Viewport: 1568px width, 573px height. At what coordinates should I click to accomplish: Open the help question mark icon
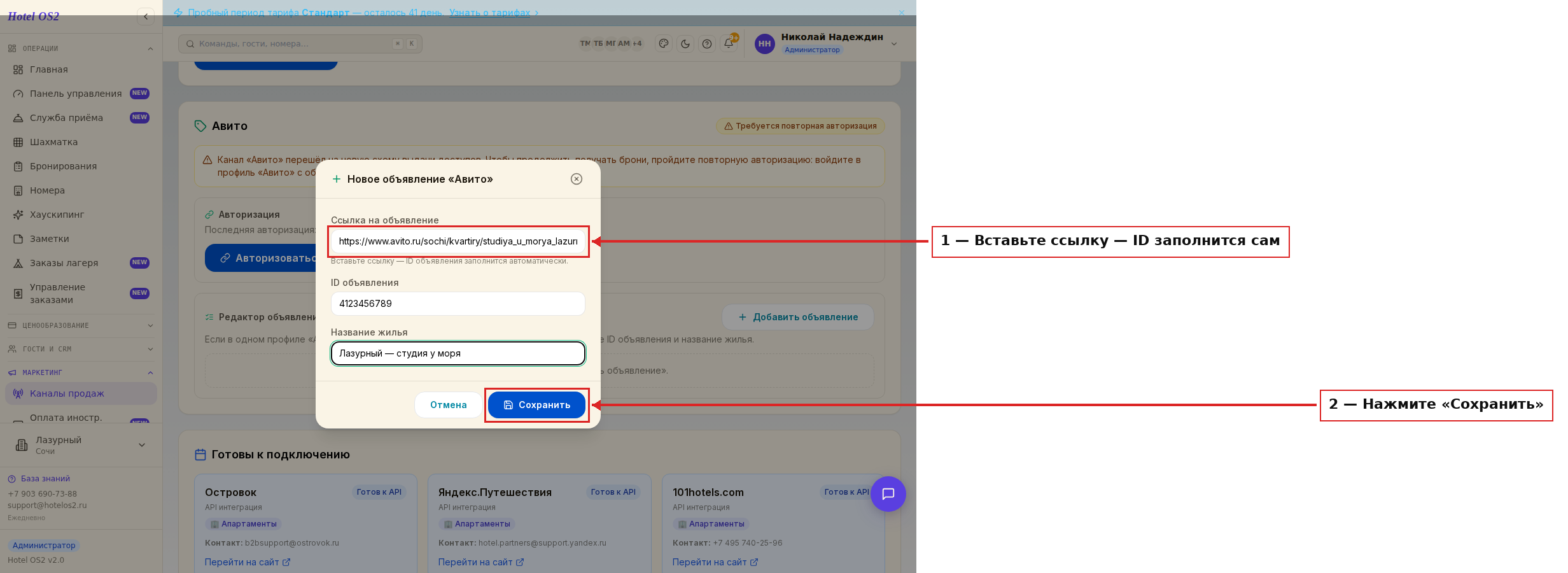pos(707,43)
